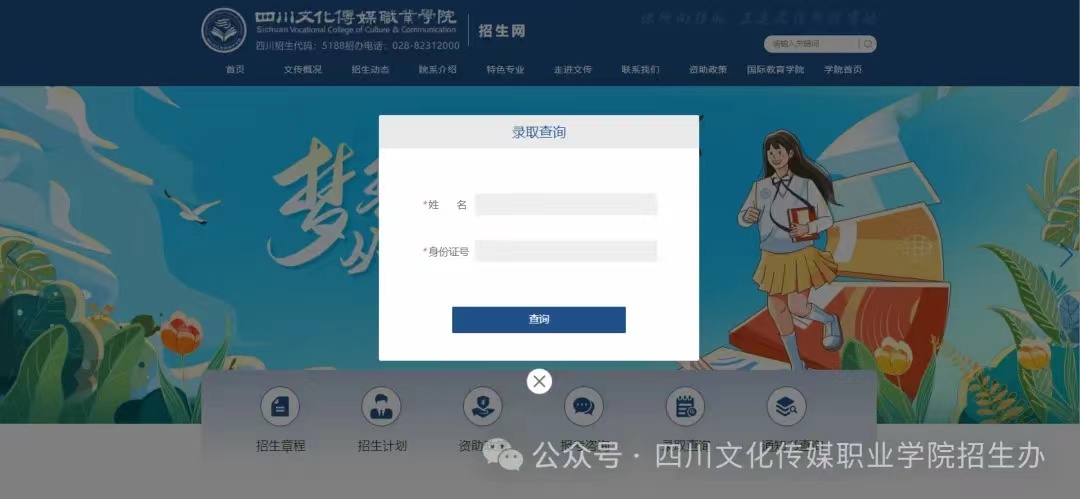Screen dimensions: 1080x499
Task: Go to 联系我们 in navigation bar
Action: (640, 70)
